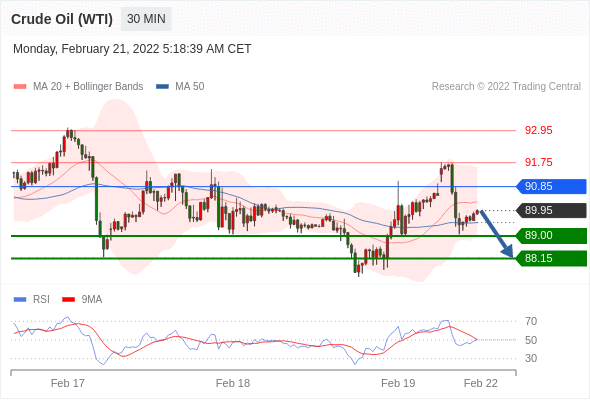
Task: Select the 89.95 current price tag
Action: point(551,210)
